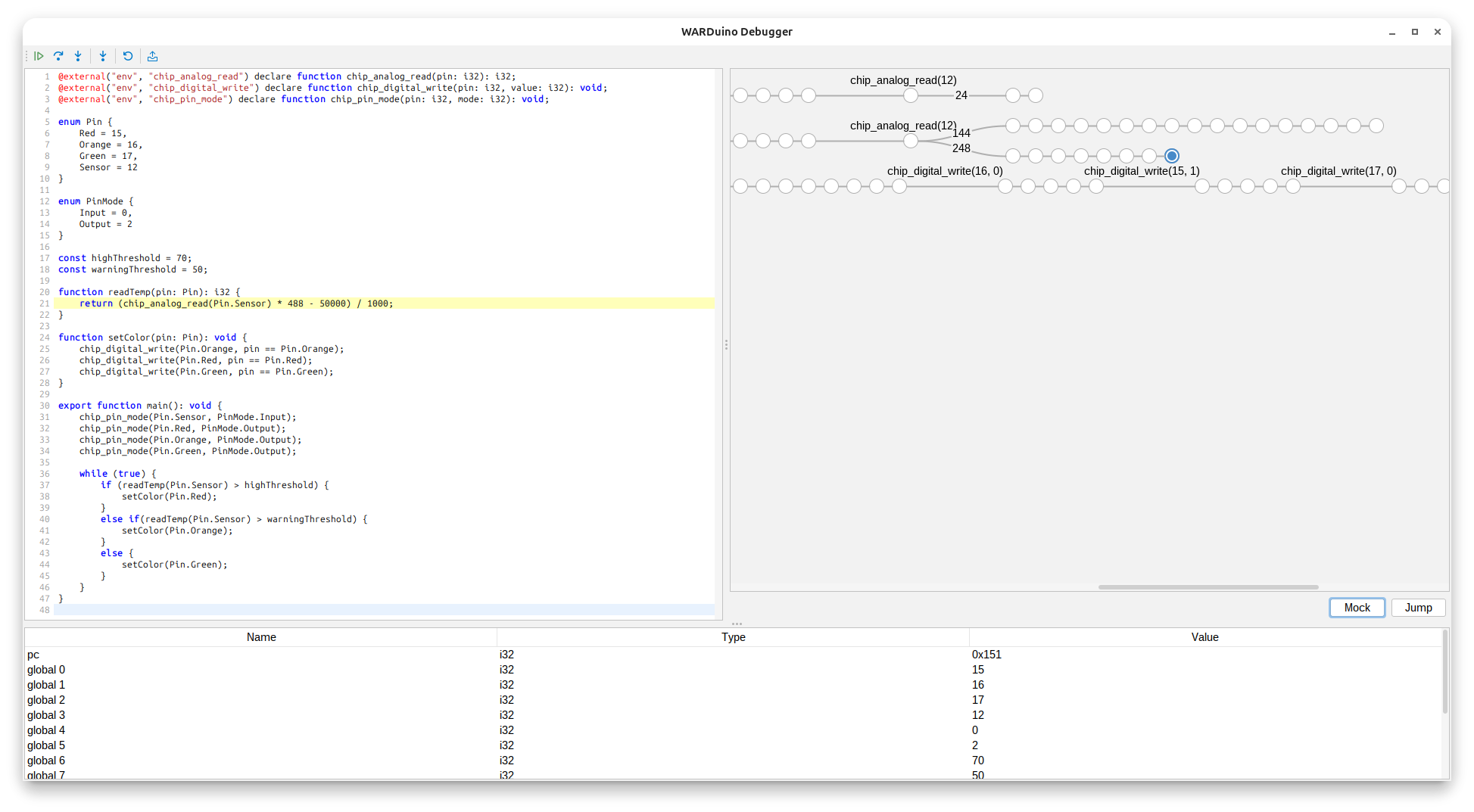Click the green Resume execution icon
This screenshot has height=812, width=1474.
(x=39, y=56)
